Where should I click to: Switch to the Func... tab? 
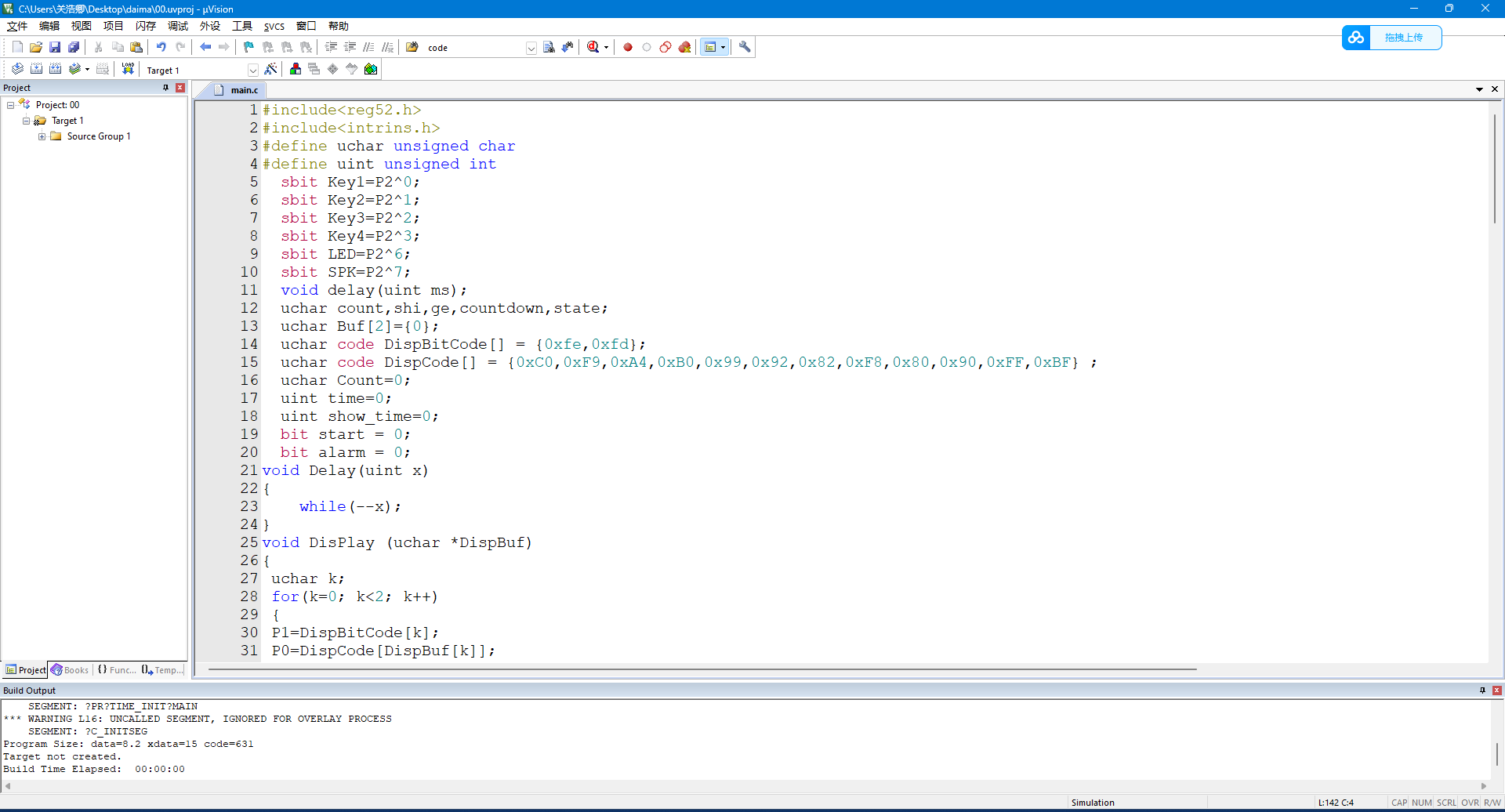(116, 670)
